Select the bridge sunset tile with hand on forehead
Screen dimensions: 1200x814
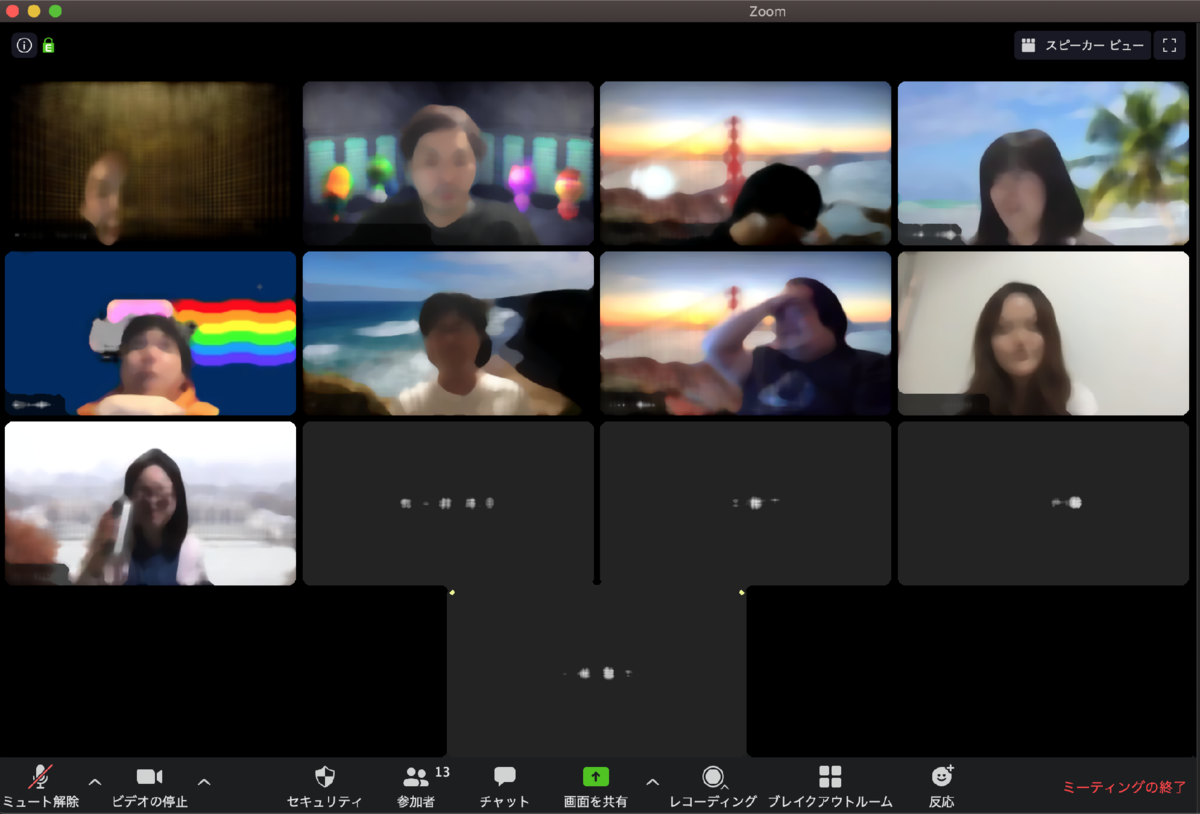[x=746, y=333]
